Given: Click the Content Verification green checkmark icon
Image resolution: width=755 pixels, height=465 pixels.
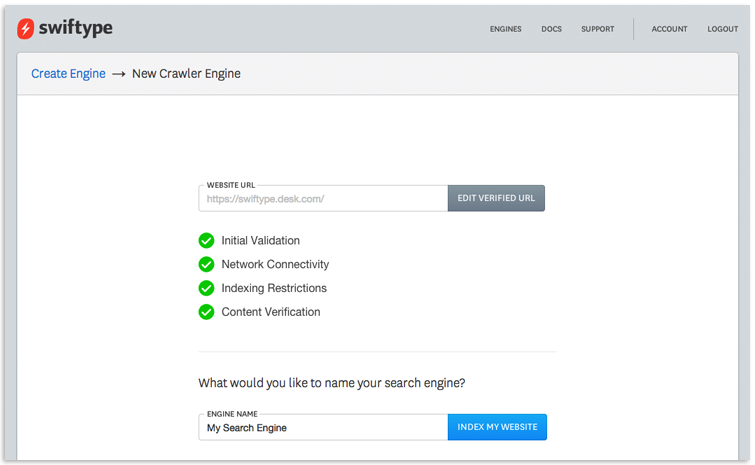Looking at the screenshot, I should click(206, 312).
